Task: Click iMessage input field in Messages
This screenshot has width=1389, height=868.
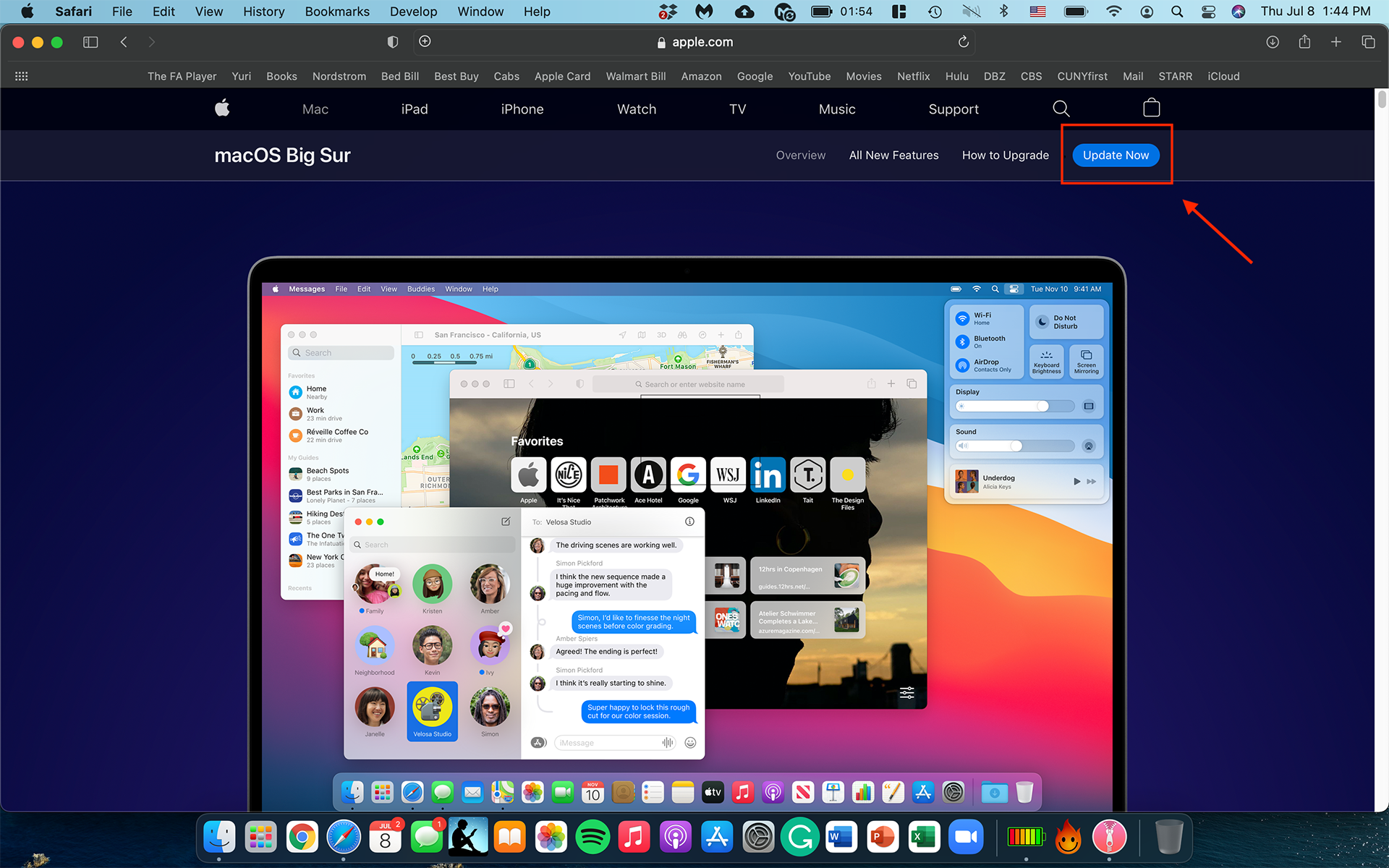Action: (616, 743)
